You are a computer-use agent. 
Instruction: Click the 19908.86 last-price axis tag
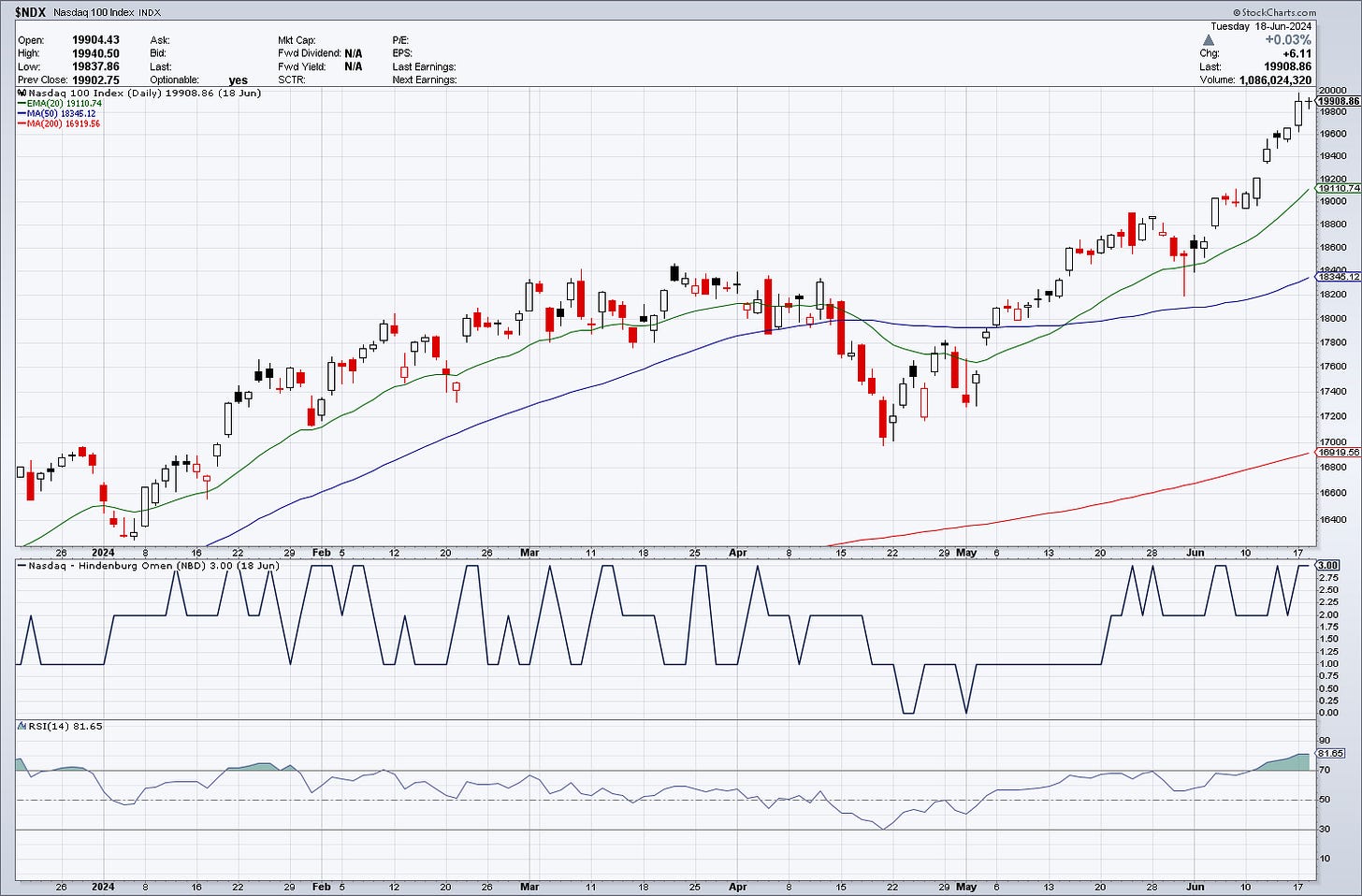(1339, 101)
